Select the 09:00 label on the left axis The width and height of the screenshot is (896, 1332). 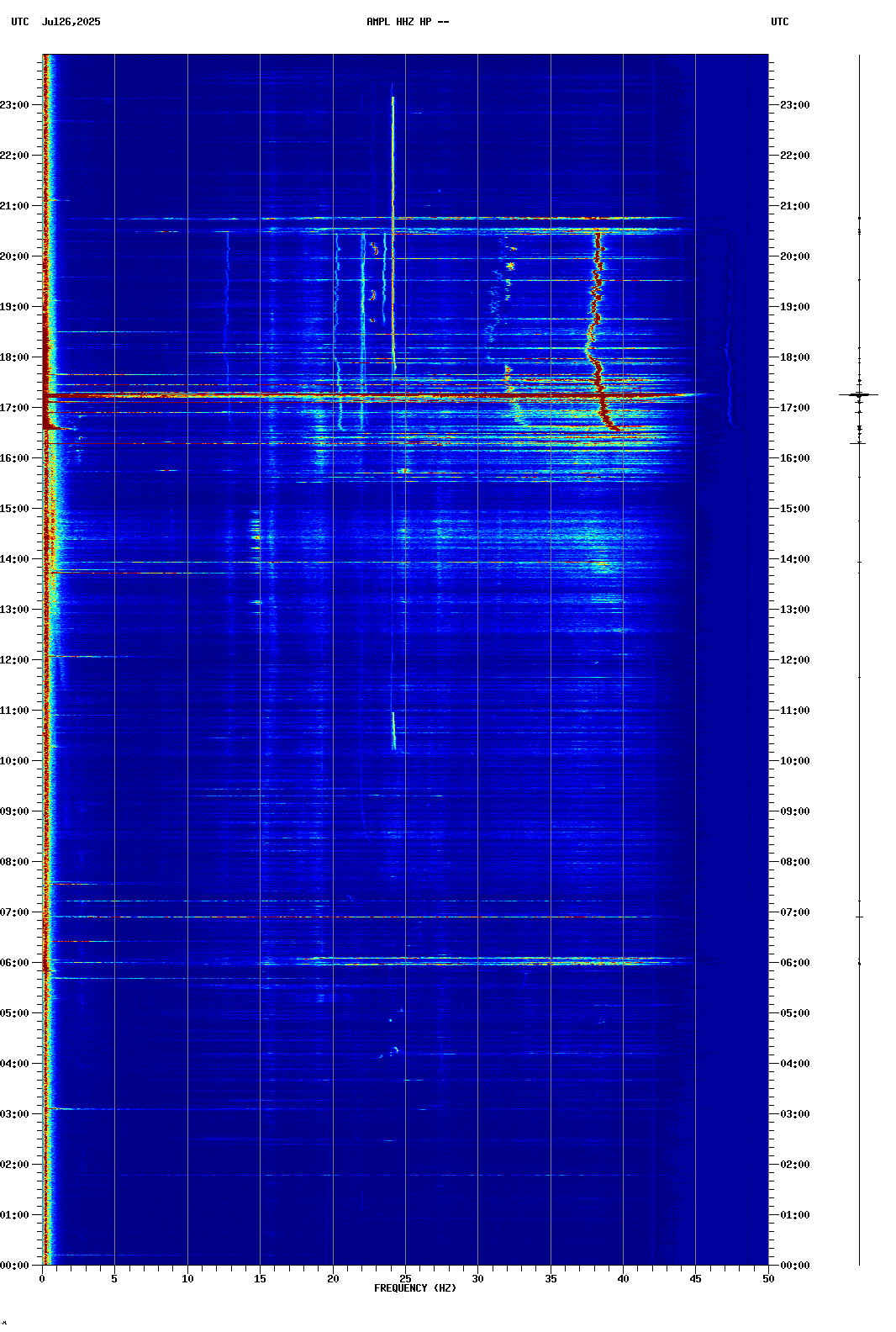click(14, 811)
